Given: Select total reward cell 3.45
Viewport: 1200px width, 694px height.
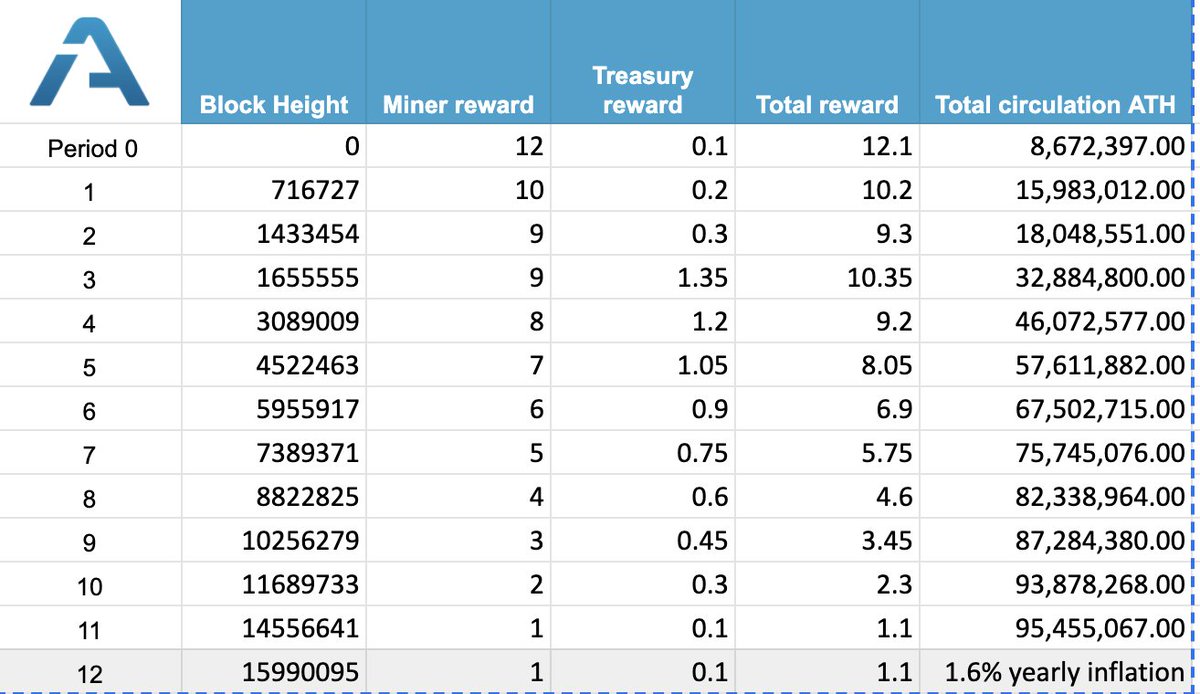Looking at the screenshot, I should (x=827, y=542).
